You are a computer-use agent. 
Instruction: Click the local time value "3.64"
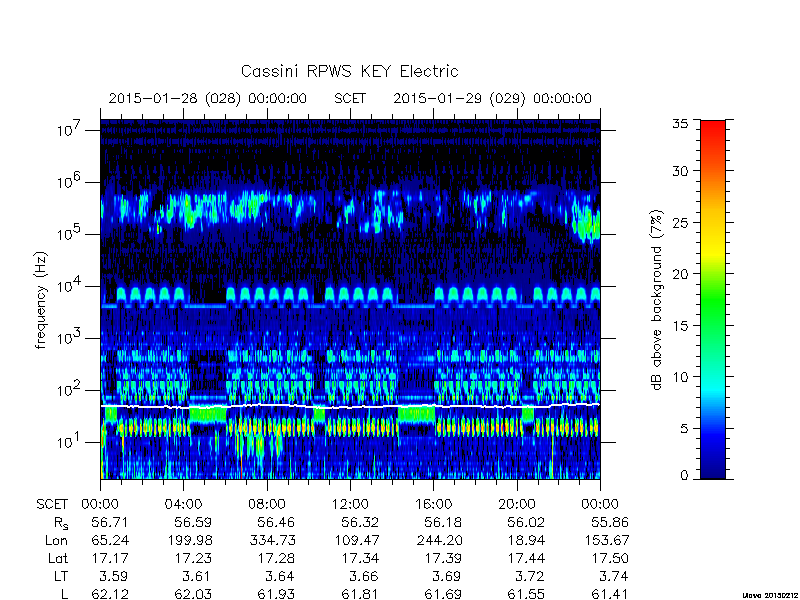(x=280, y=577)
